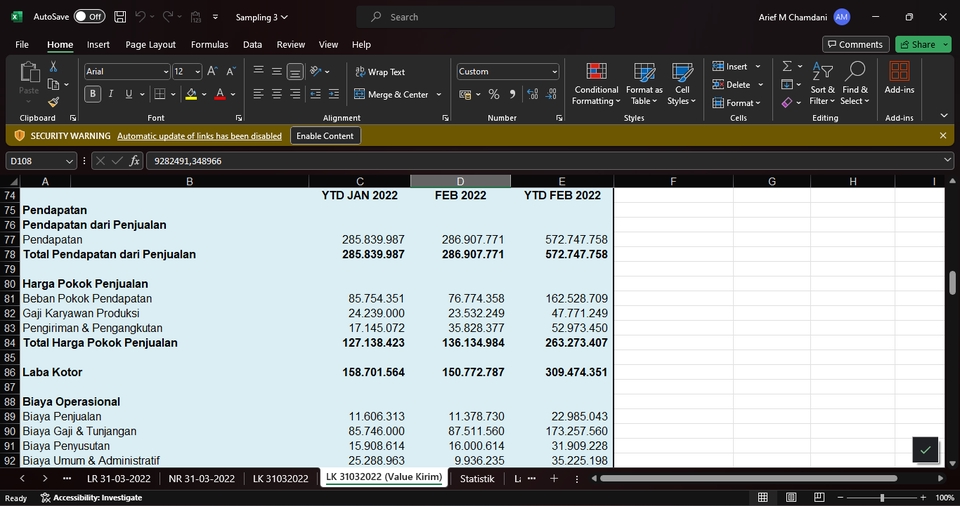Click the AutoSum sigma icon
Image resolution: width=960 pixels, height=506 pixels.
coord(787,66)
